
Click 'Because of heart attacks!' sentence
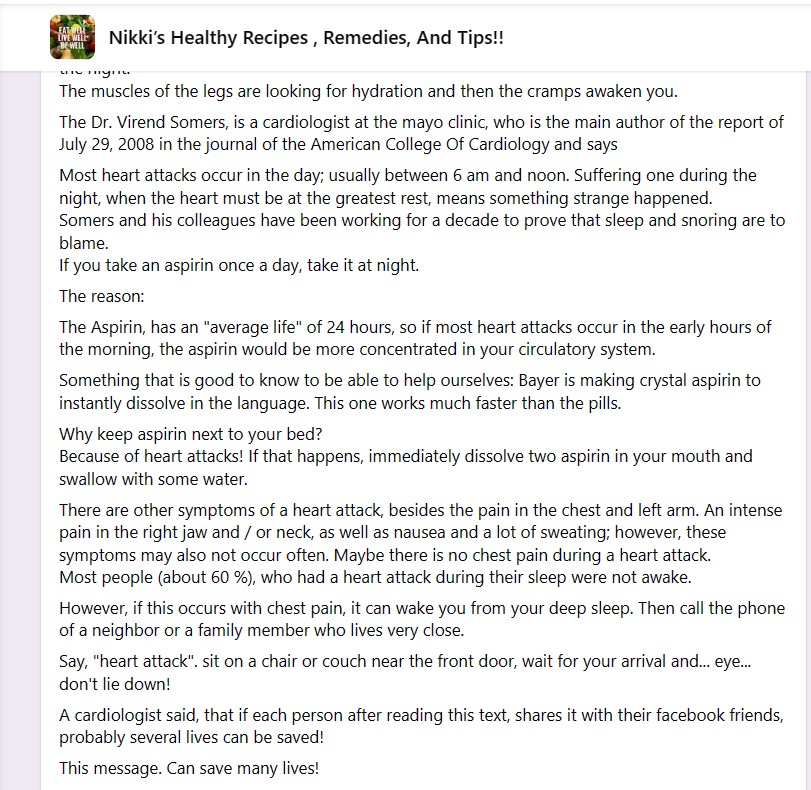click(x=406, y=468)
